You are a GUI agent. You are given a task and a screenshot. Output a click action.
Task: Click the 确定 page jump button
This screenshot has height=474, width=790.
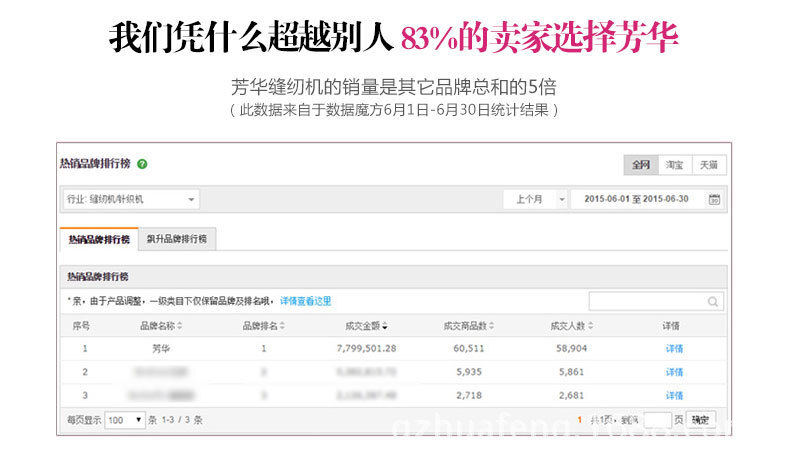(x=700, y=420)
